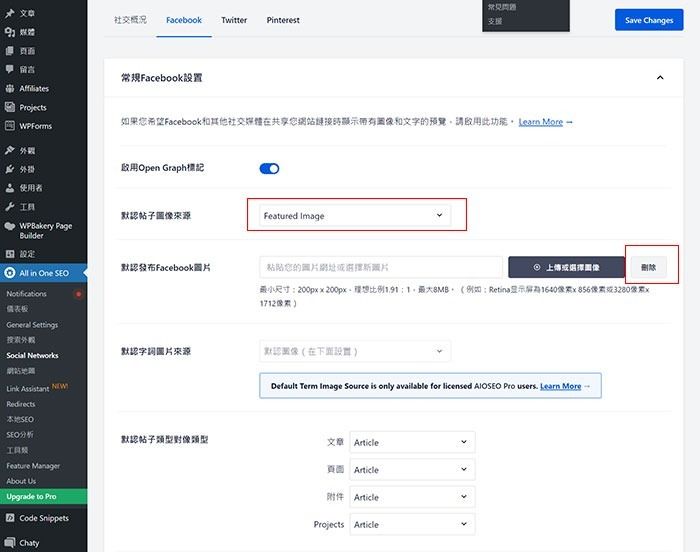Open SEO分析 in the AIOSEO submenu
Screen dimensions: 700x552
(20, 435)
